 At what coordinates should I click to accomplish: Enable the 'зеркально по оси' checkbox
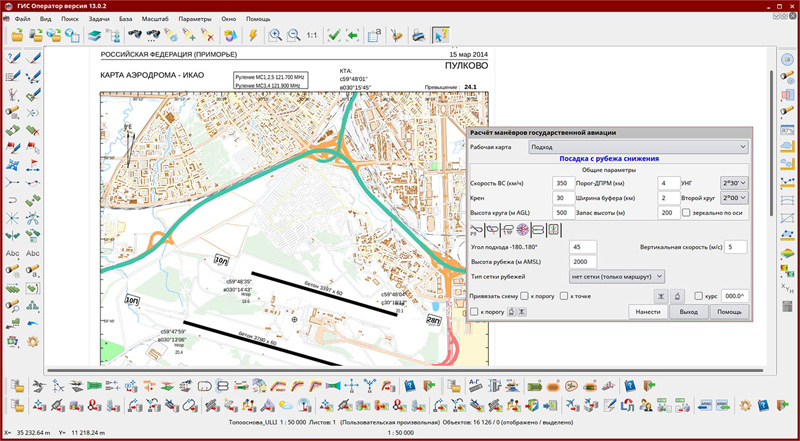coord(686,212)
